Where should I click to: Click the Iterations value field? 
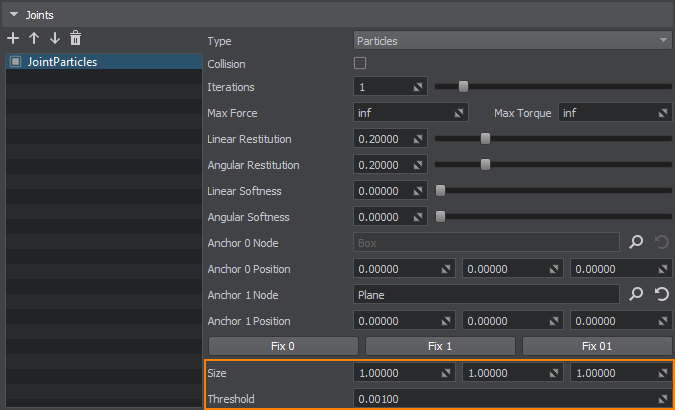(390, 87)
